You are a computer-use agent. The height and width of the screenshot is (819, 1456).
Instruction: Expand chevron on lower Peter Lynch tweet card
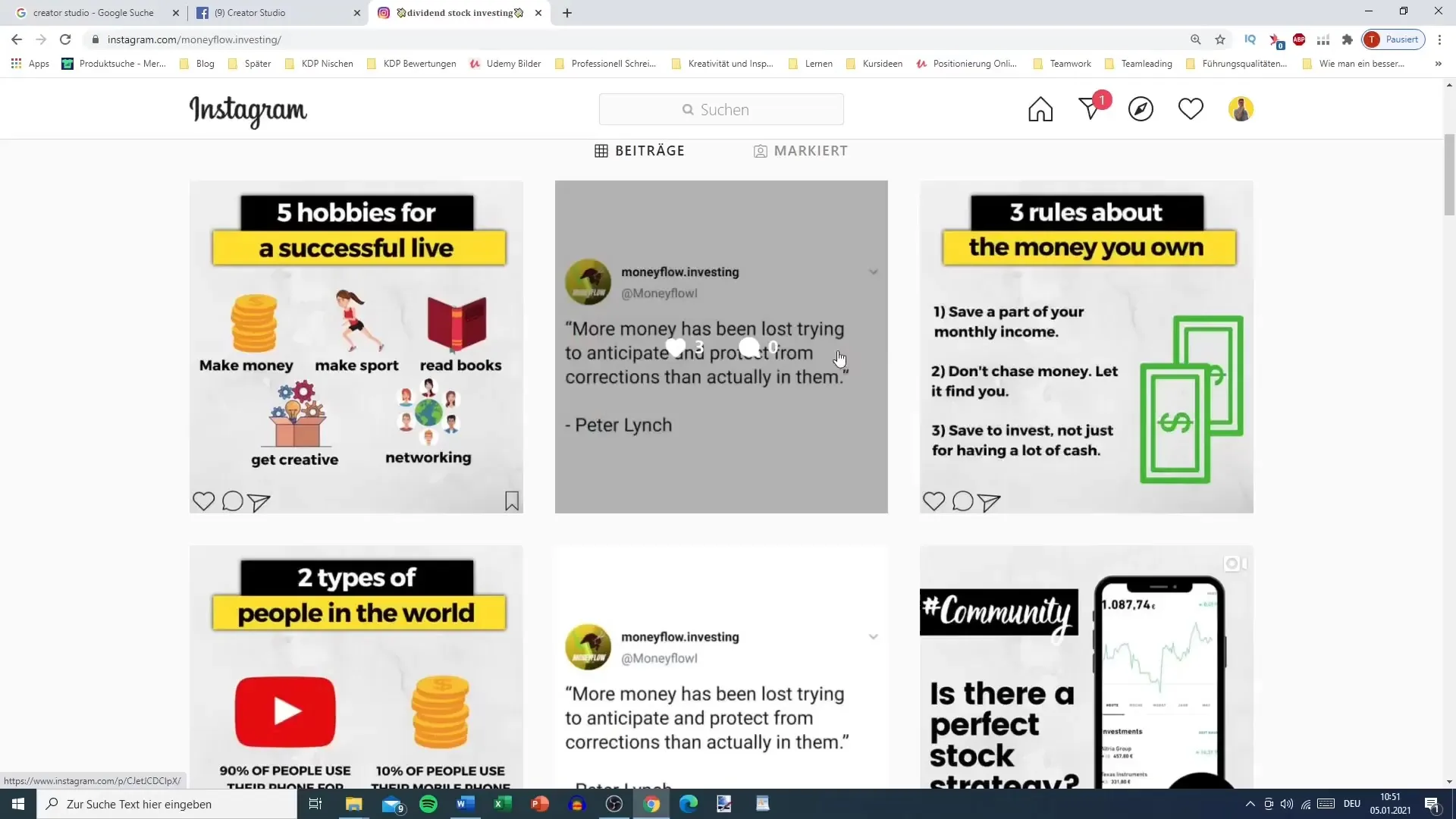[x=873, y=637]
